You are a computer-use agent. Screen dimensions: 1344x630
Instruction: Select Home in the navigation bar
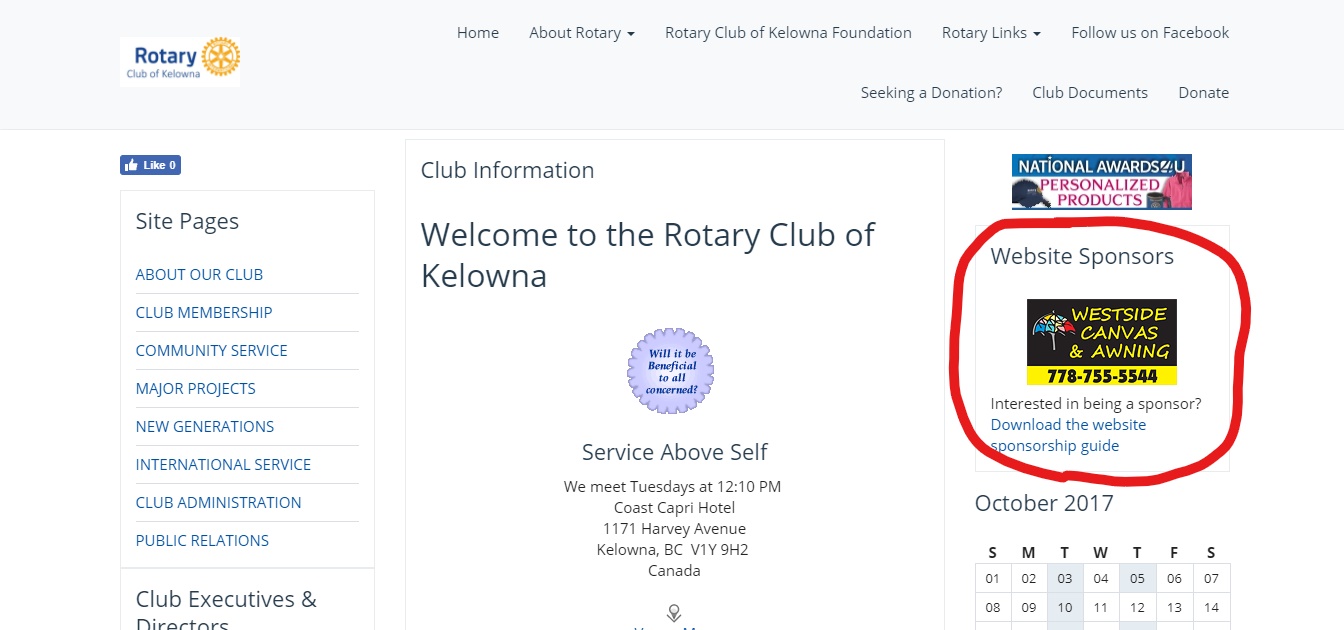(x=477, y=32)
